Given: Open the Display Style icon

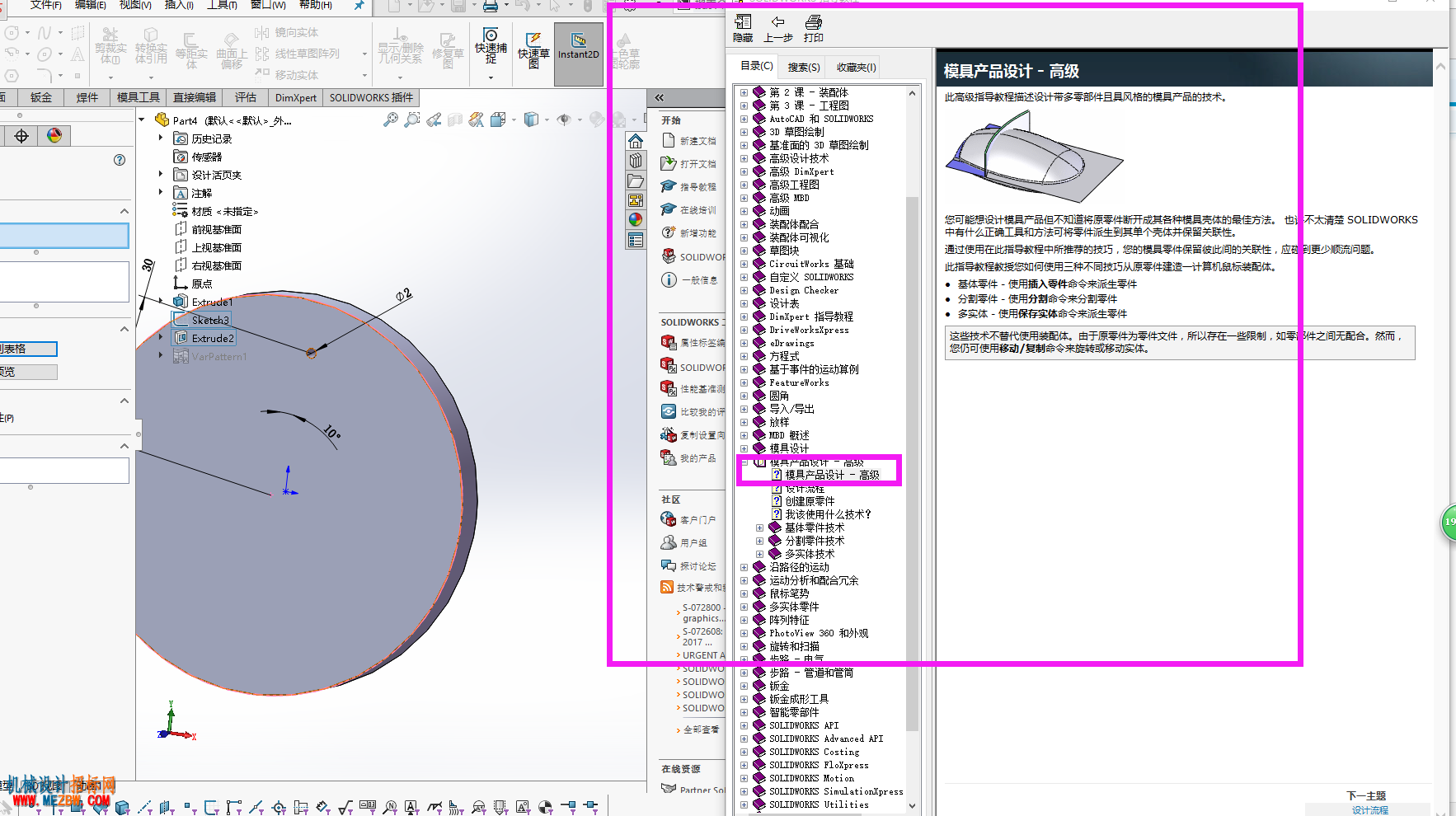Looking at the screenshot, I should [x=532, y=120].
